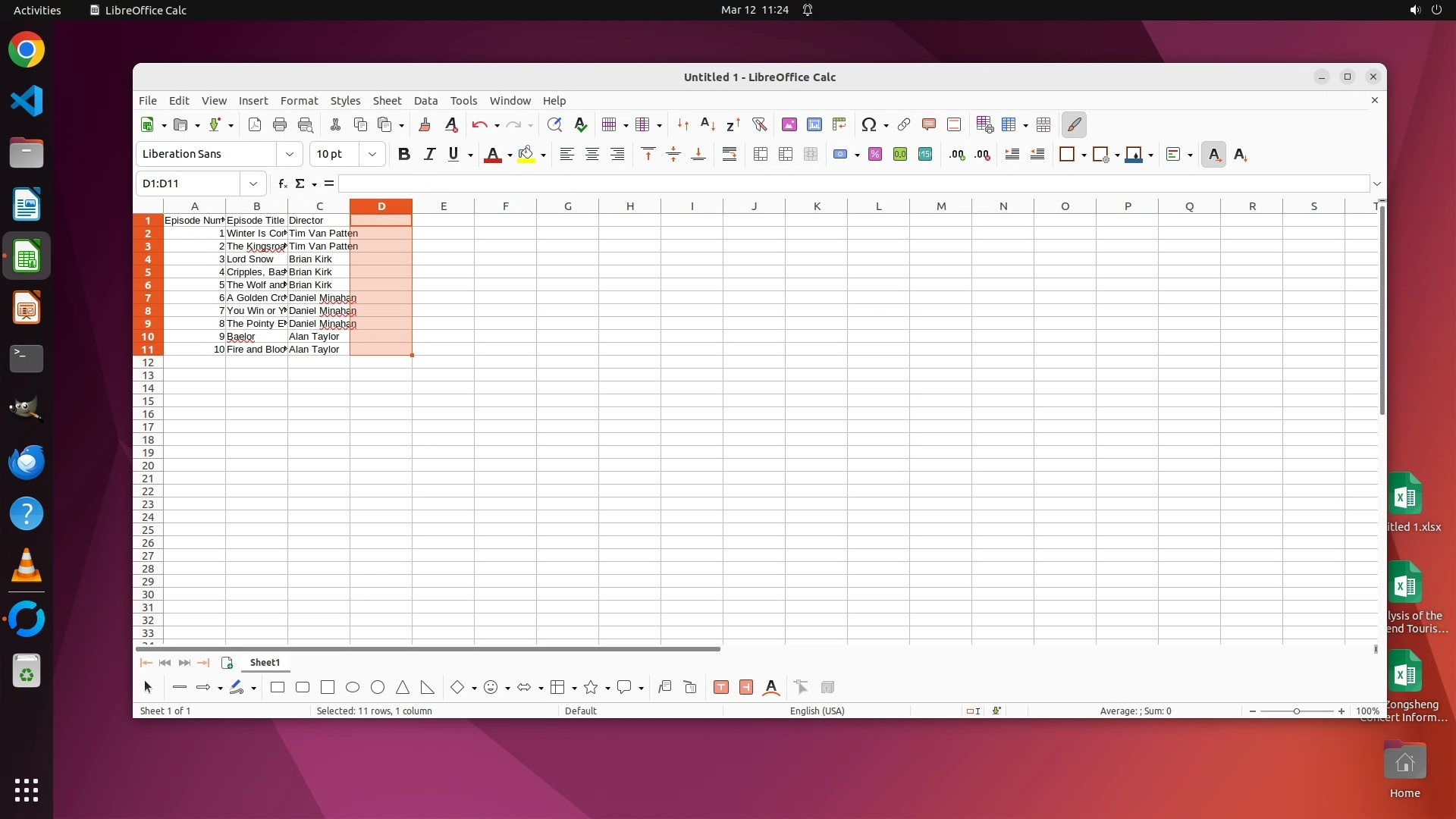
Task: Select the Sheet1 tab
Action: click(265, 663)
